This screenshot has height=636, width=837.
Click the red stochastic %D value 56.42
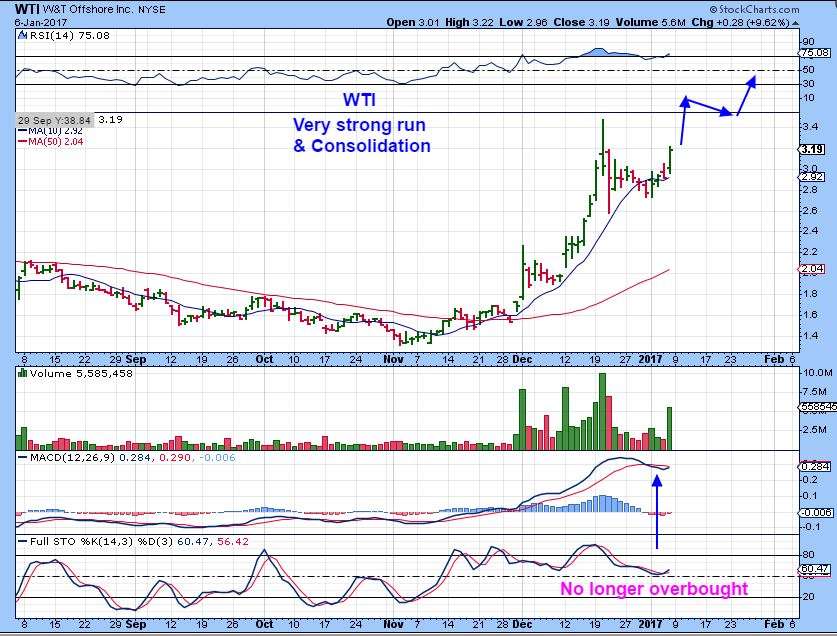[233, 541]
